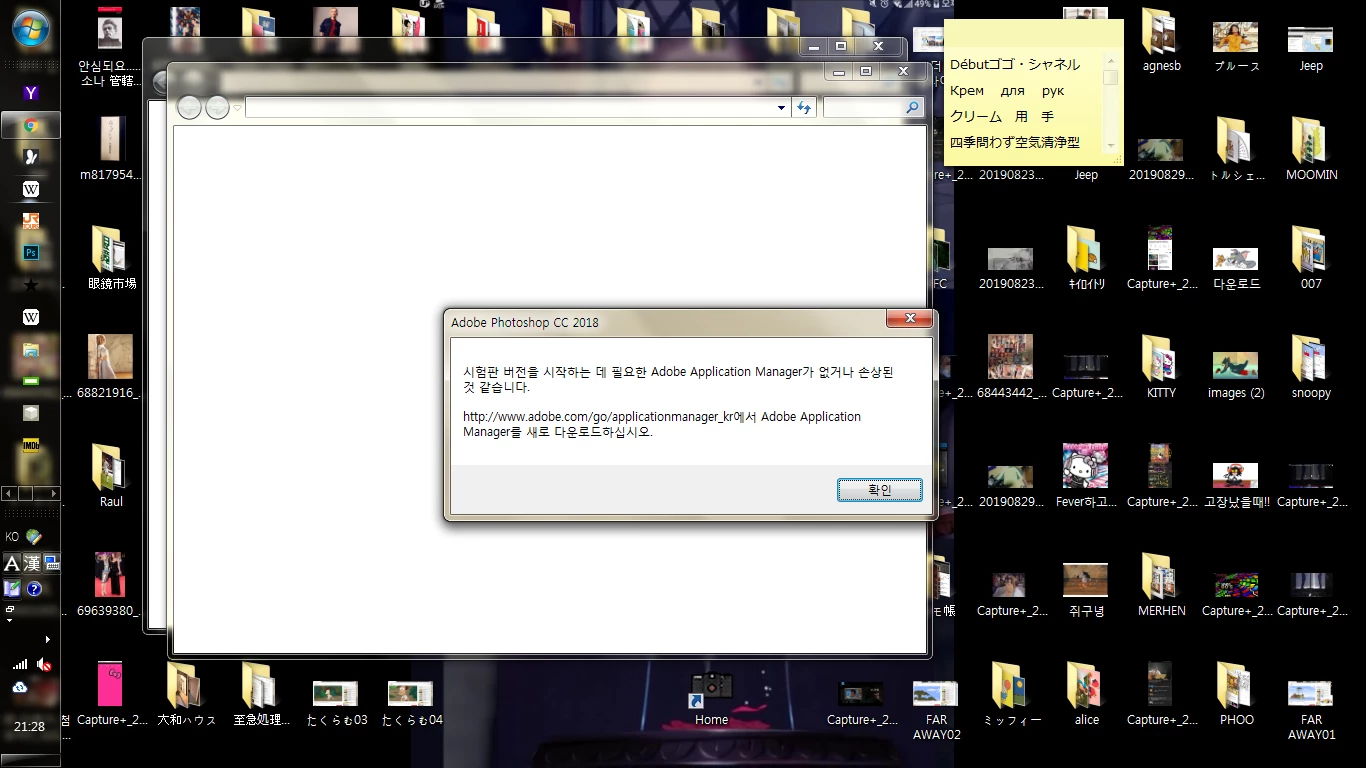The image size is (1366, 768).
Task: Open the Wikipedia icon just above JR Tours
Action: point(31,189)
